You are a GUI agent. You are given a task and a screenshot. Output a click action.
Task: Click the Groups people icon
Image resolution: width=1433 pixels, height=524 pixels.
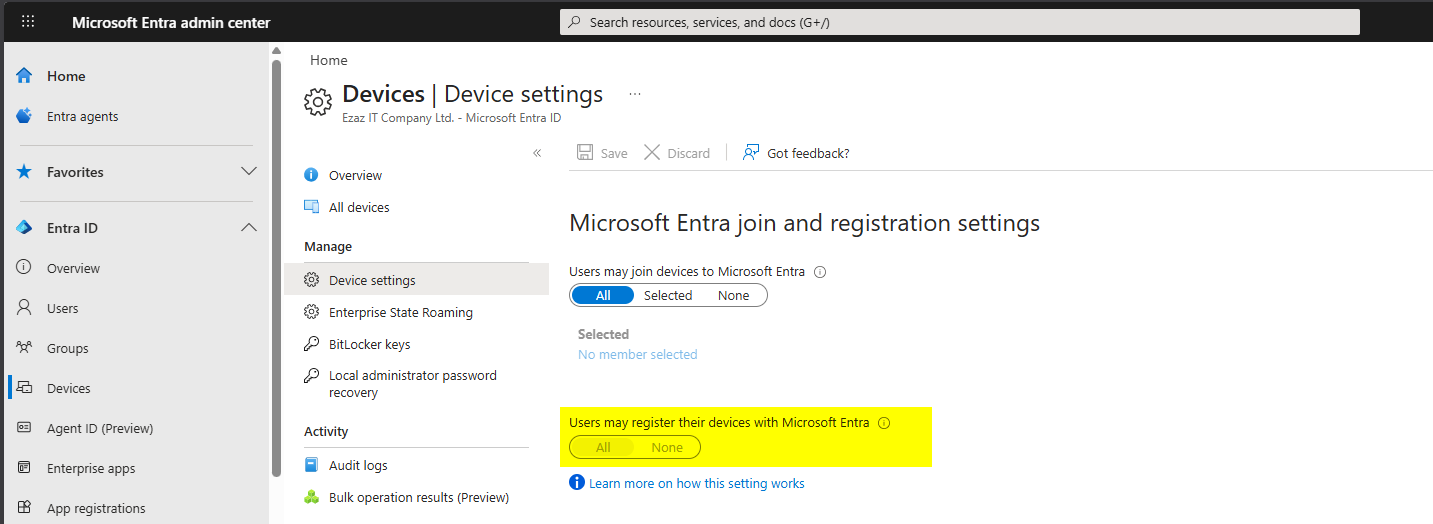pos(24,348)
